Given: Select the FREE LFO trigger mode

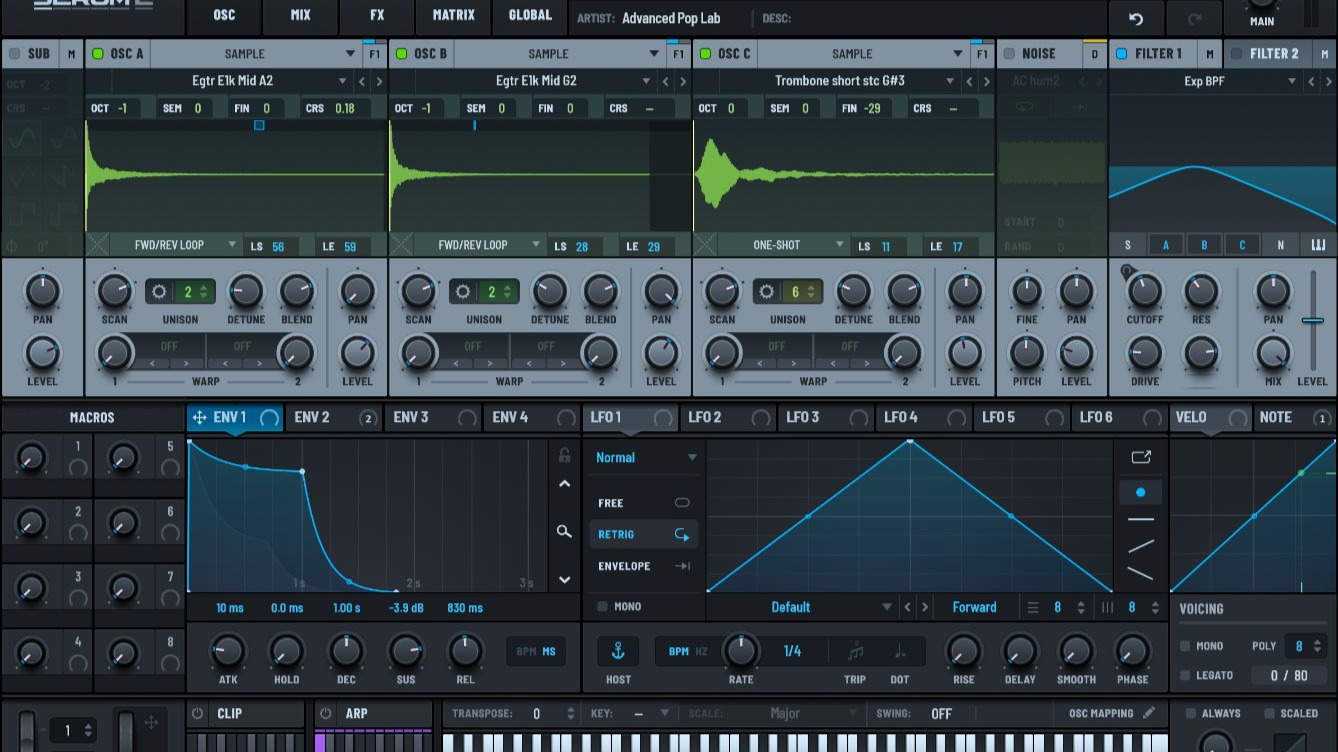Looking at the screenshot, I should click(644, 503).
